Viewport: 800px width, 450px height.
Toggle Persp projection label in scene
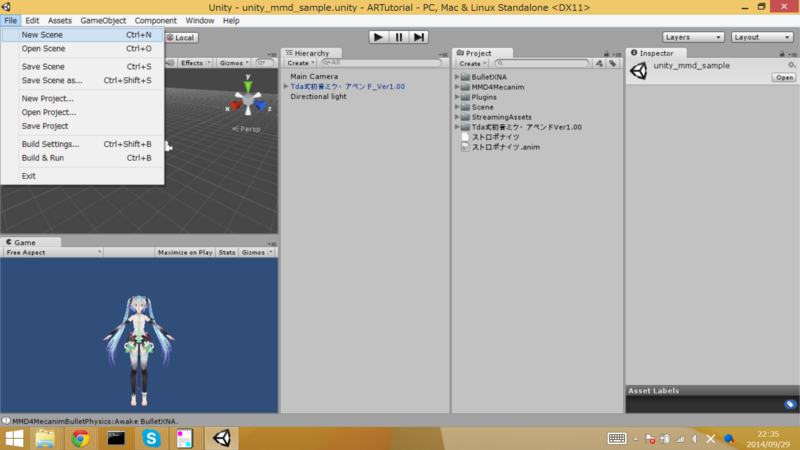coord(247,129)
